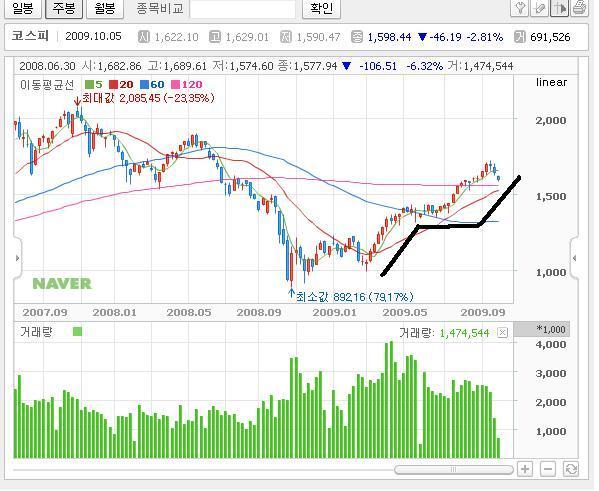The width and height of the screenshot is (599, 491).
Task: Click the 최대값 marker arrow on chart
Action: (77, 101)
